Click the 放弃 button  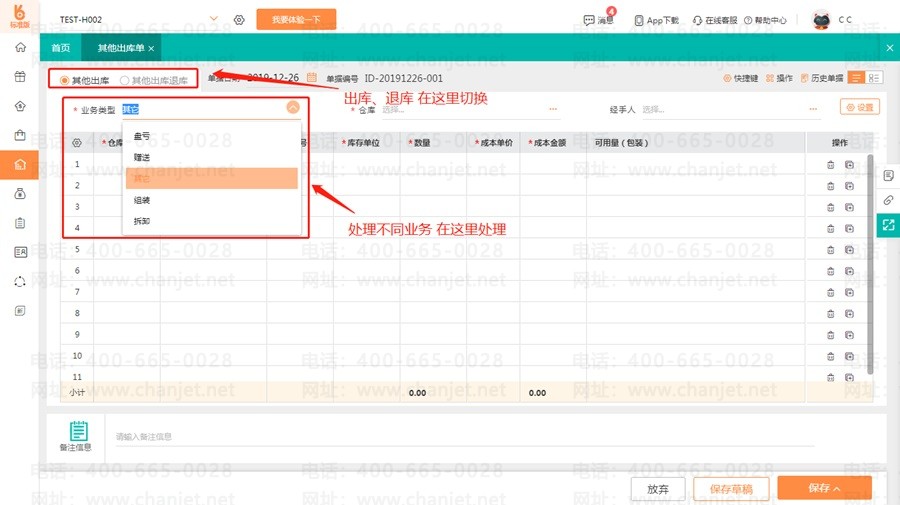[x=658, y=489]
